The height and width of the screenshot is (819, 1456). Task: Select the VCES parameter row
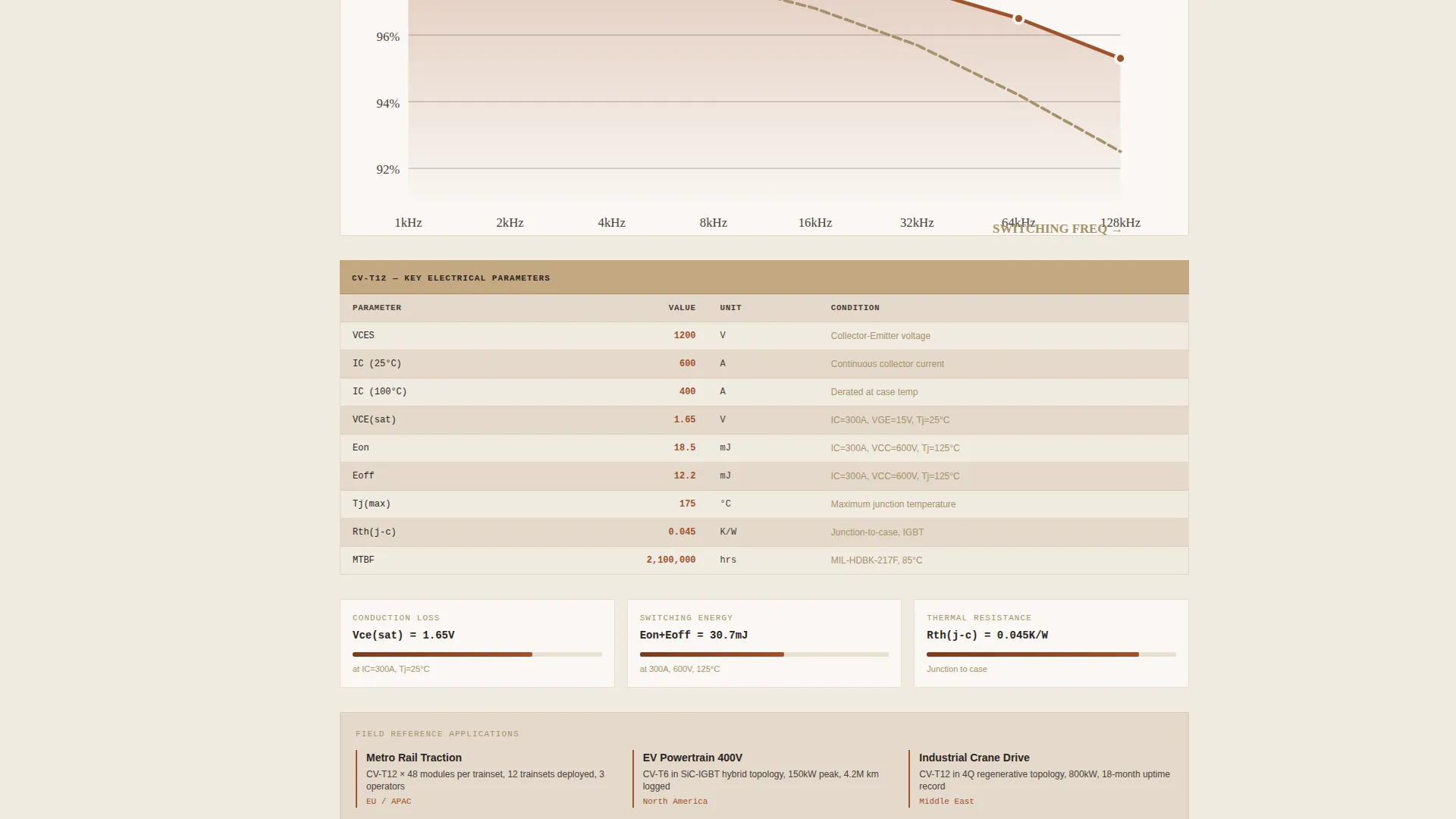pos(764,336)
